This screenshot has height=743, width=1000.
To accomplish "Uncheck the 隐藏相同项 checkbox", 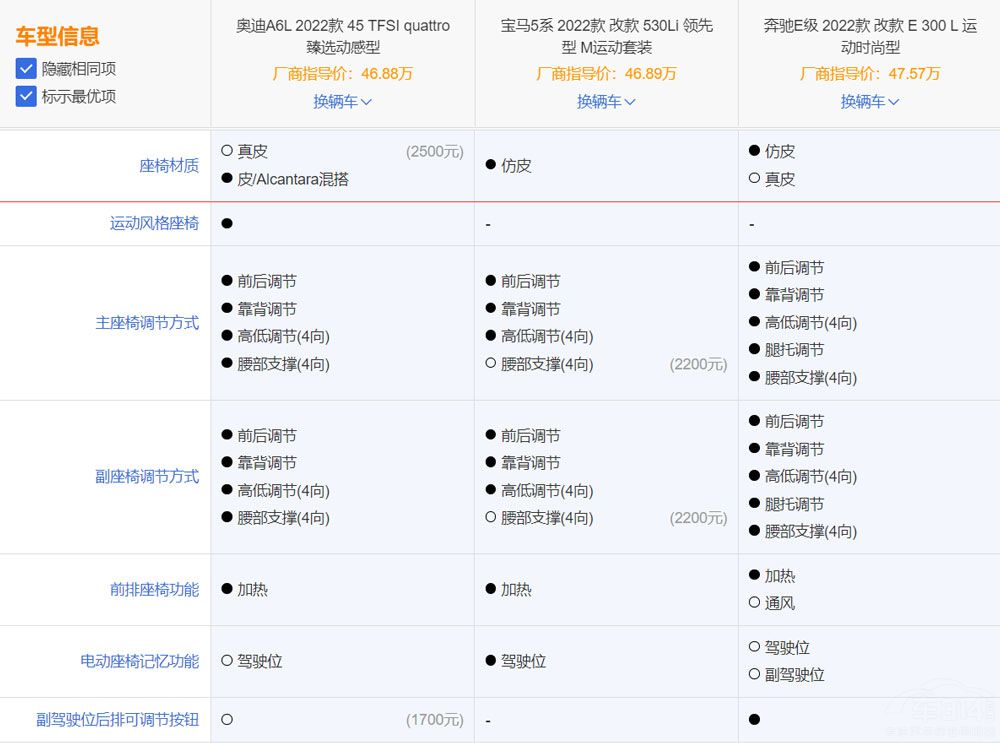I will [x=26, y=68].
